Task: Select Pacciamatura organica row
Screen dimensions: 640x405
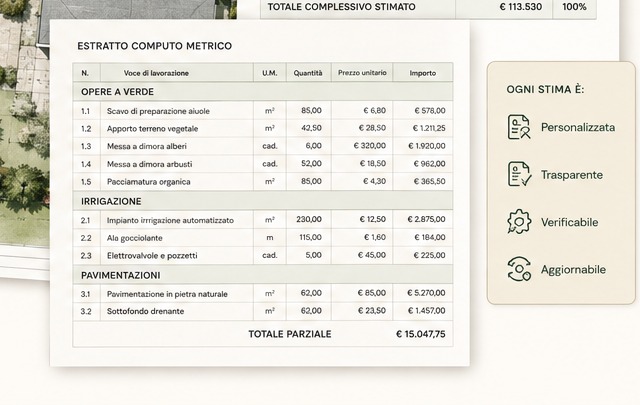Action: pyautogui.click(x=263, y=181)
